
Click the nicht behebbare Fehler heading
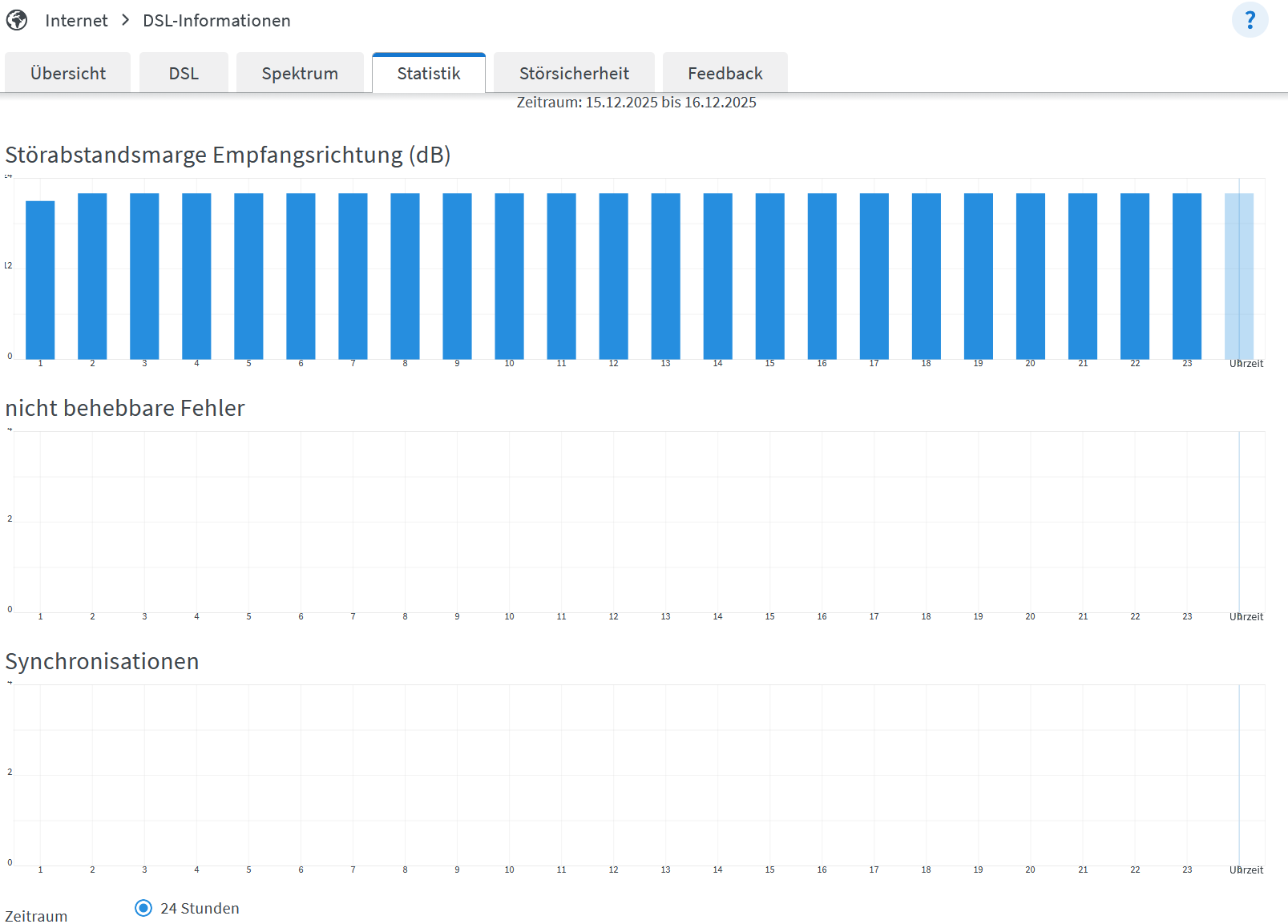coord(125,408)
